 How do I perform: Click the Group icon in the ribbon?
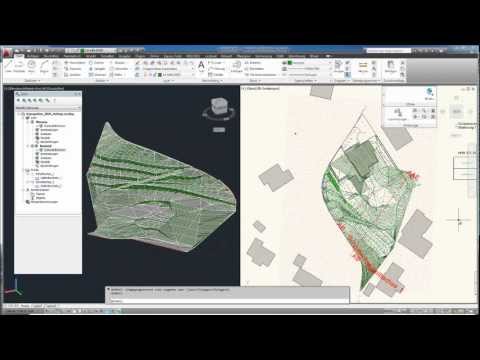339,66
